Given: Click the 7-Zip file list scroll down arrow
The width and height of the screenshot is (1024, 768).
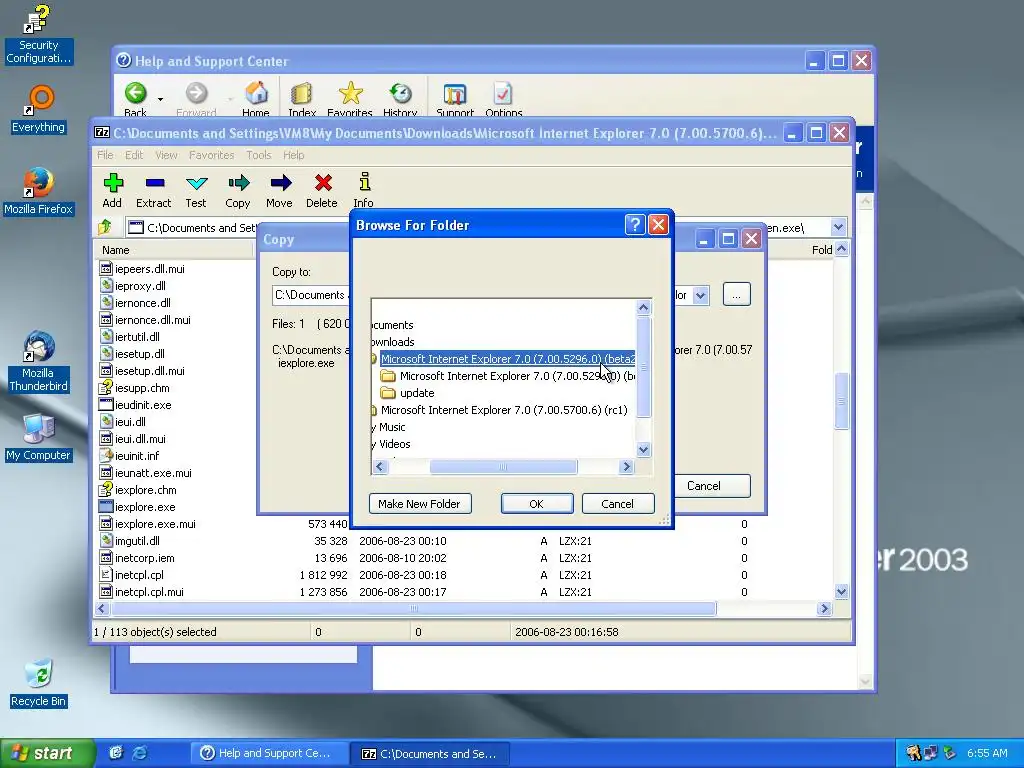Looking at the screenshot, I should pyautogui.click(x=841, y=592).
